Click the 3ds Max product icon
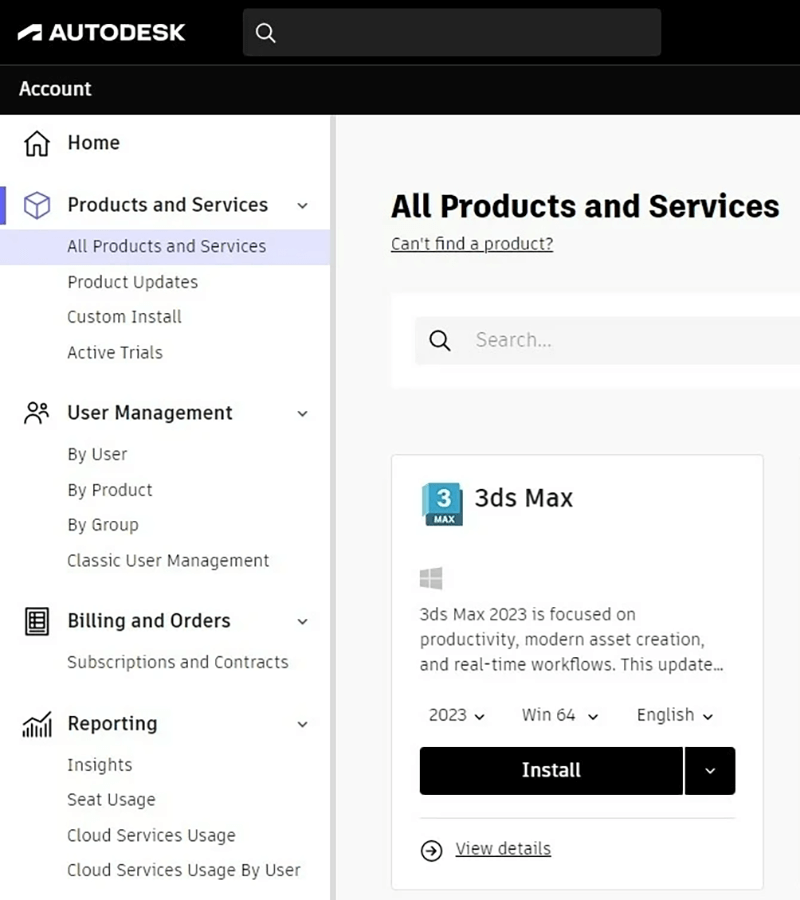Screen dimensions: 800x900 pyautogui.click(x=442, y=504)
